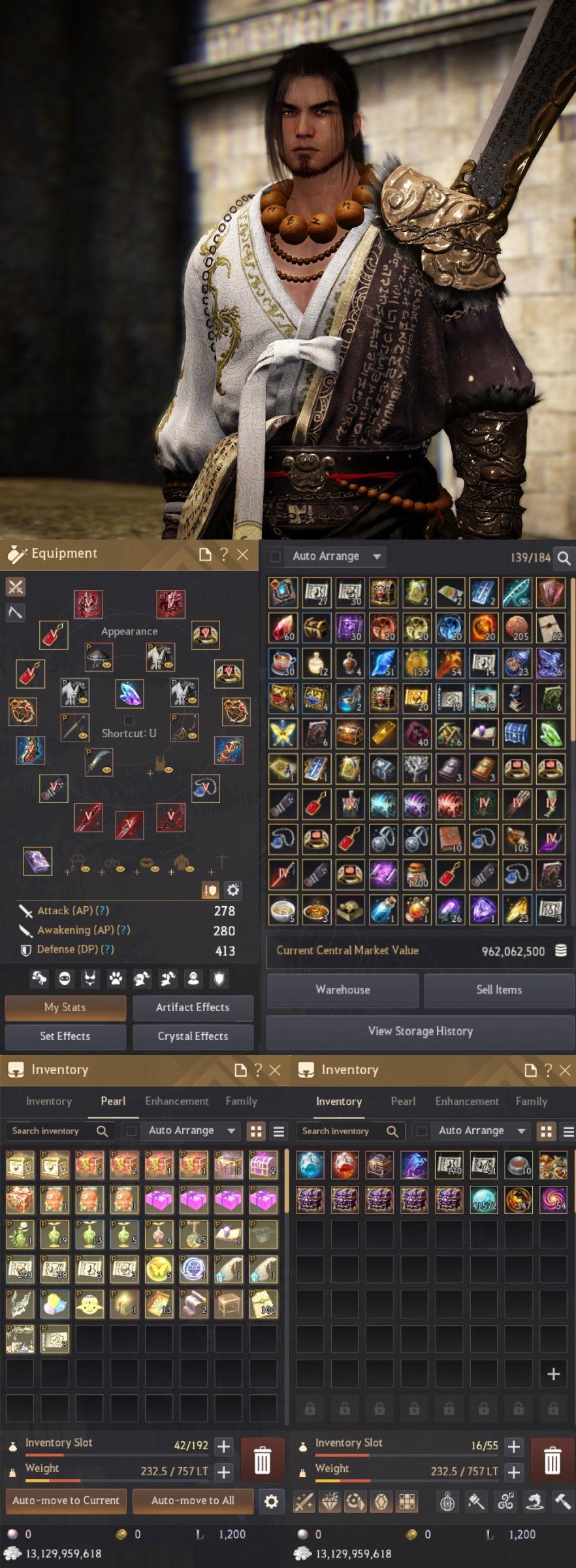Viewport: 576px width, 1568px height.
Task: Click the equipment settings gear icon
Action: [233, 890]
